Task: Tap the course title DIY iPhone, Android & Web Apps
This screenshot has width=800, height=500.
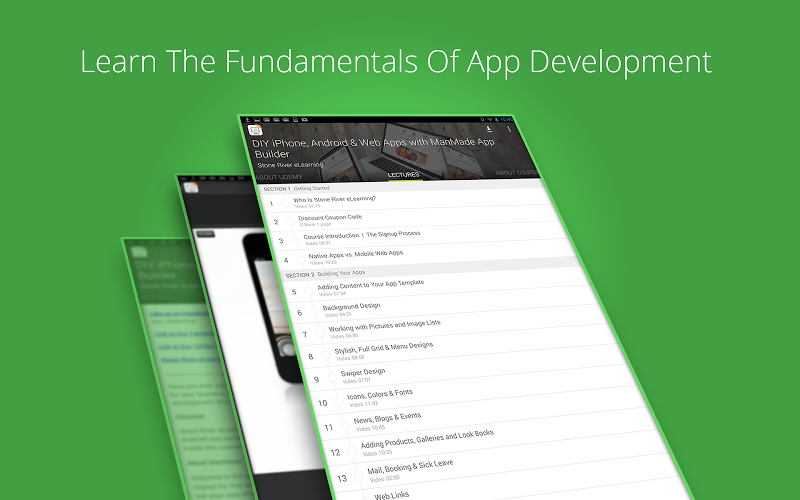Action: (x=372, y=147)
